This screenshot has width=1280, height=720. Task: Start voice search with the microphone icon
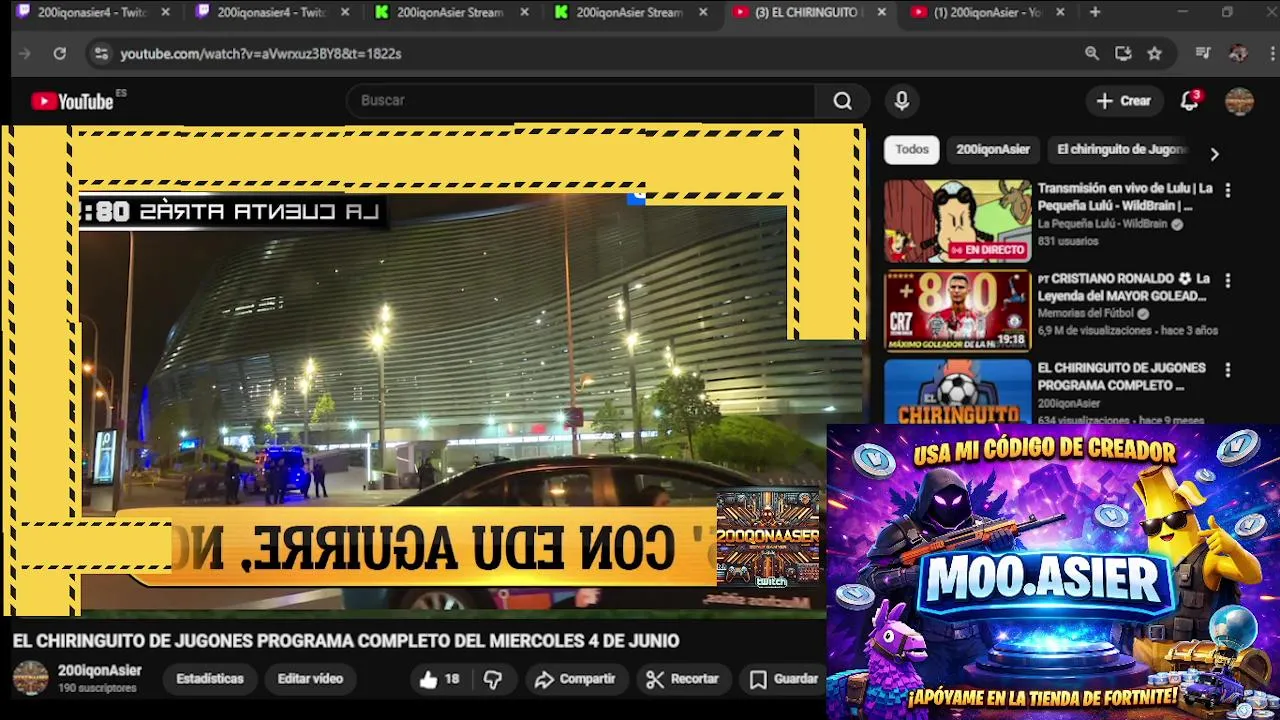point(901,101)
